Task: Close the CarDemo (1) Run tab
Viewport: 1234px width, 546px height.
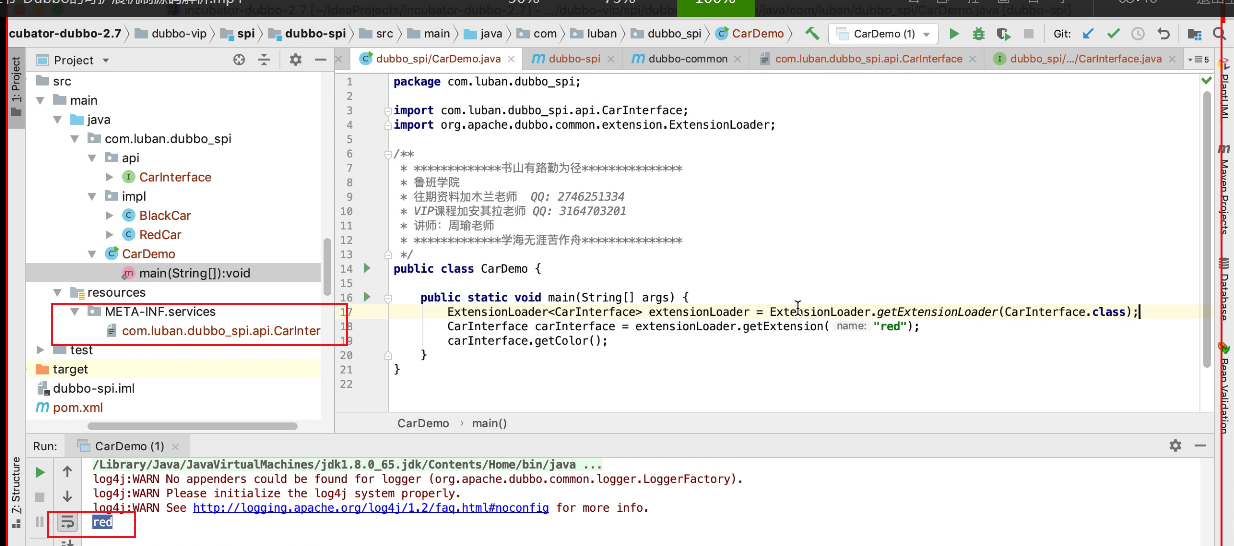Action: click(x=176, y=447)
